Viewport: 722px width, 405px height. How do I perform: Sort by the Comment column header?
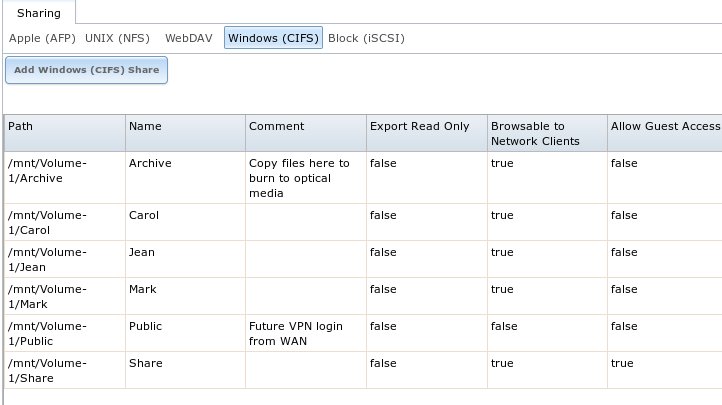[306, 133]
